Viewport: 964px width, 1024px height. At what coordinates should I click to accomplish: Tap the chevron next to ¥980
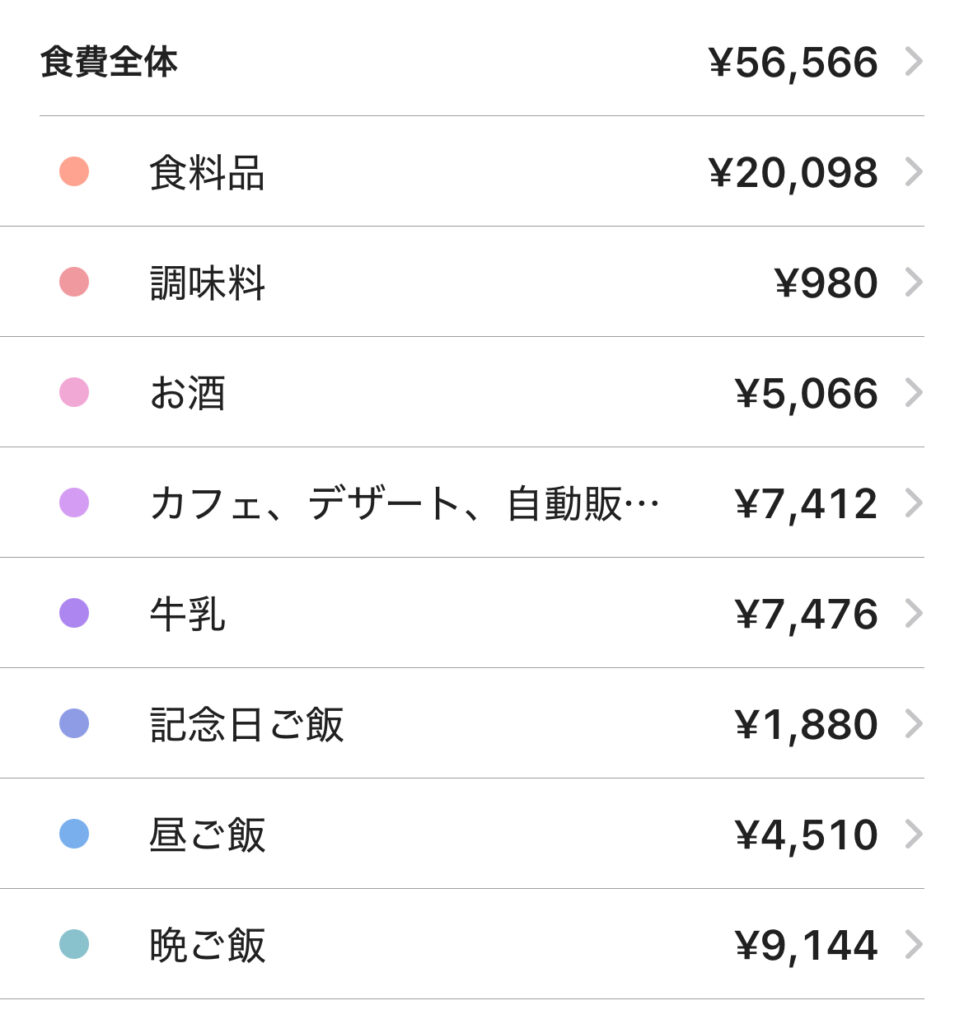click(x=914, y=283)
